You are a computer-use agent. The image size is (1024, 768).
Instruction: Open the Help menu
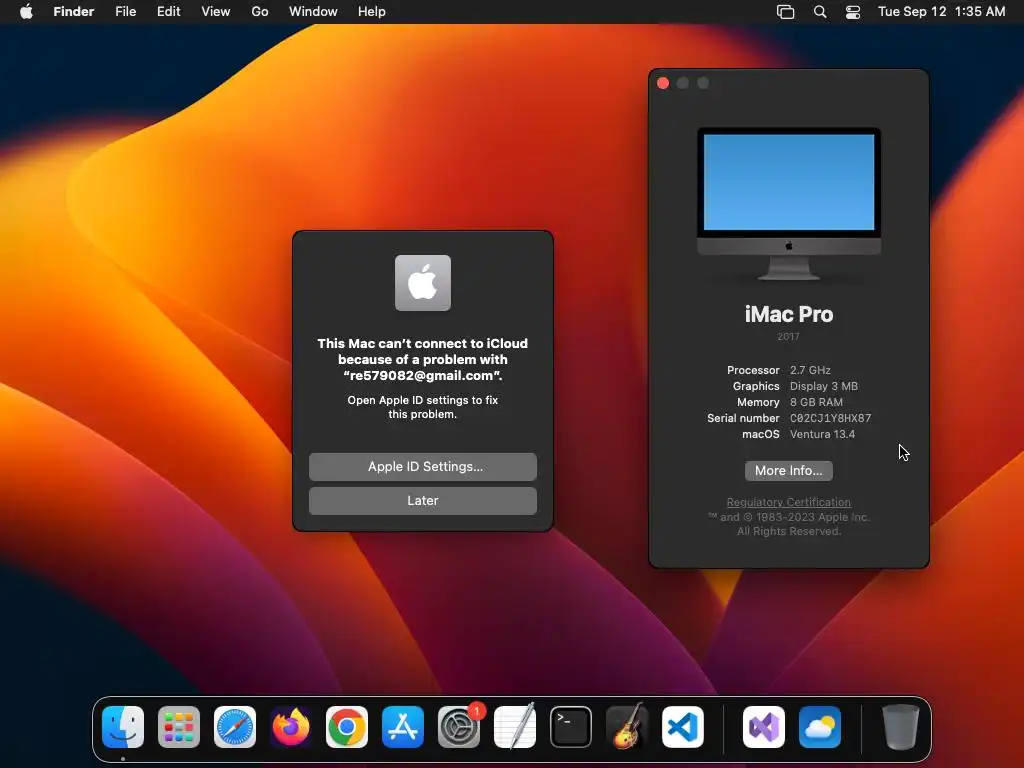point(372,12)
